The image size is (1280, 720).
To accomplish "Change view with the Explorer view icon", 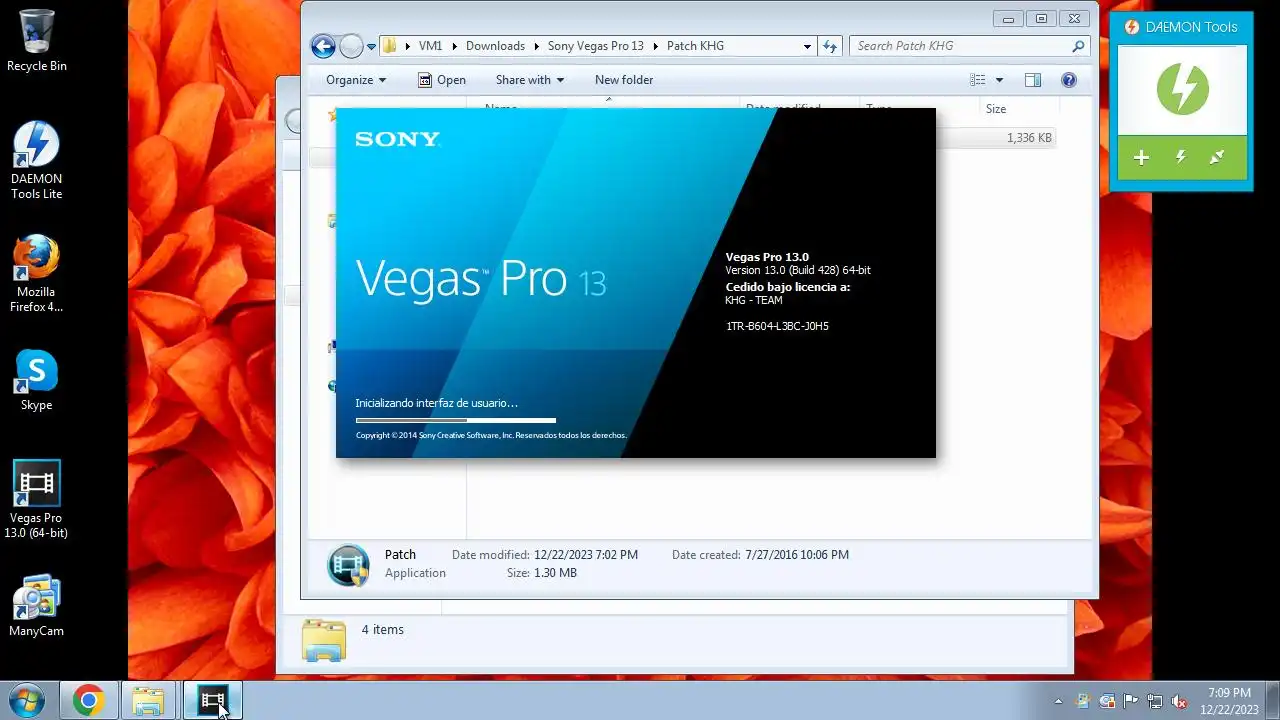I will click(x=978, y=80).
